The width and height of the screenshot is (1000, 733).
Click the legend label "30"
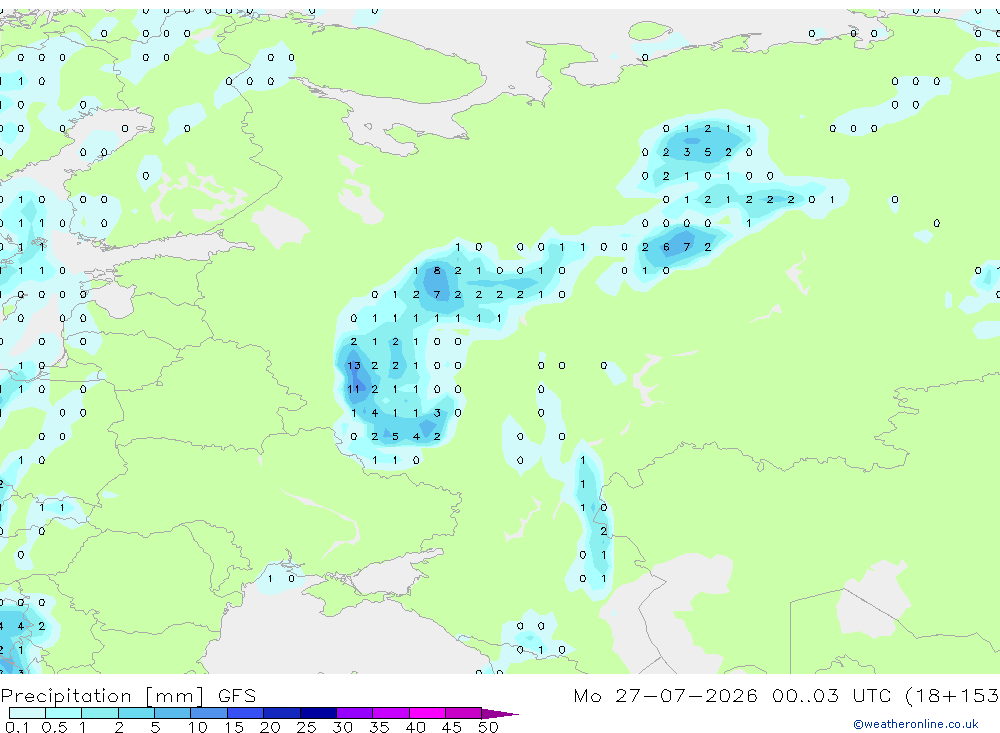[x=343, y=727]
